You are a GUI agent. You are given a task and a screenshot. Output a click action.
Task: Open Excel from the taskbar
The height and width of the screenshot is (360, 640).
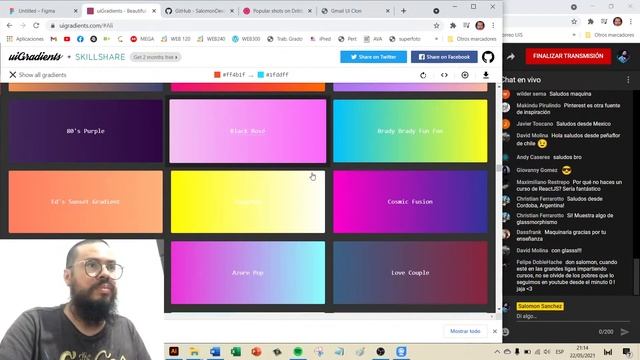click(236, 351)
